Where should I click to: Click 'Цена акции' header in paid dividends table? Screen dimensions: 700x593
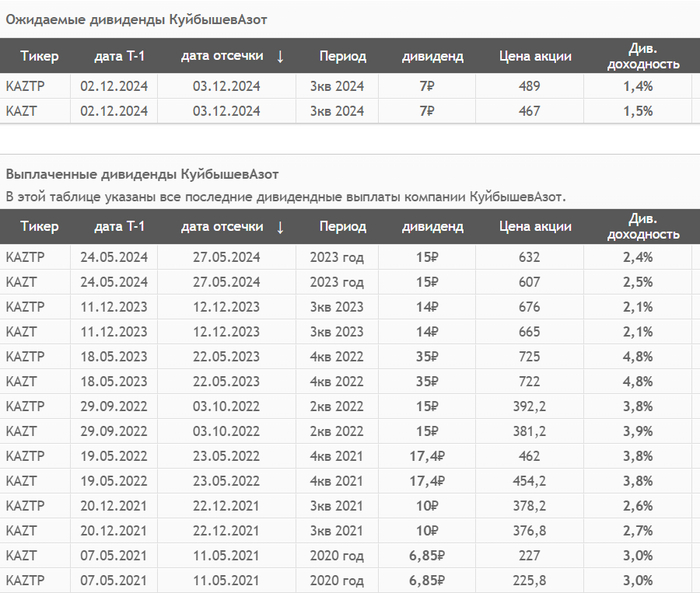tap(535, 226)
